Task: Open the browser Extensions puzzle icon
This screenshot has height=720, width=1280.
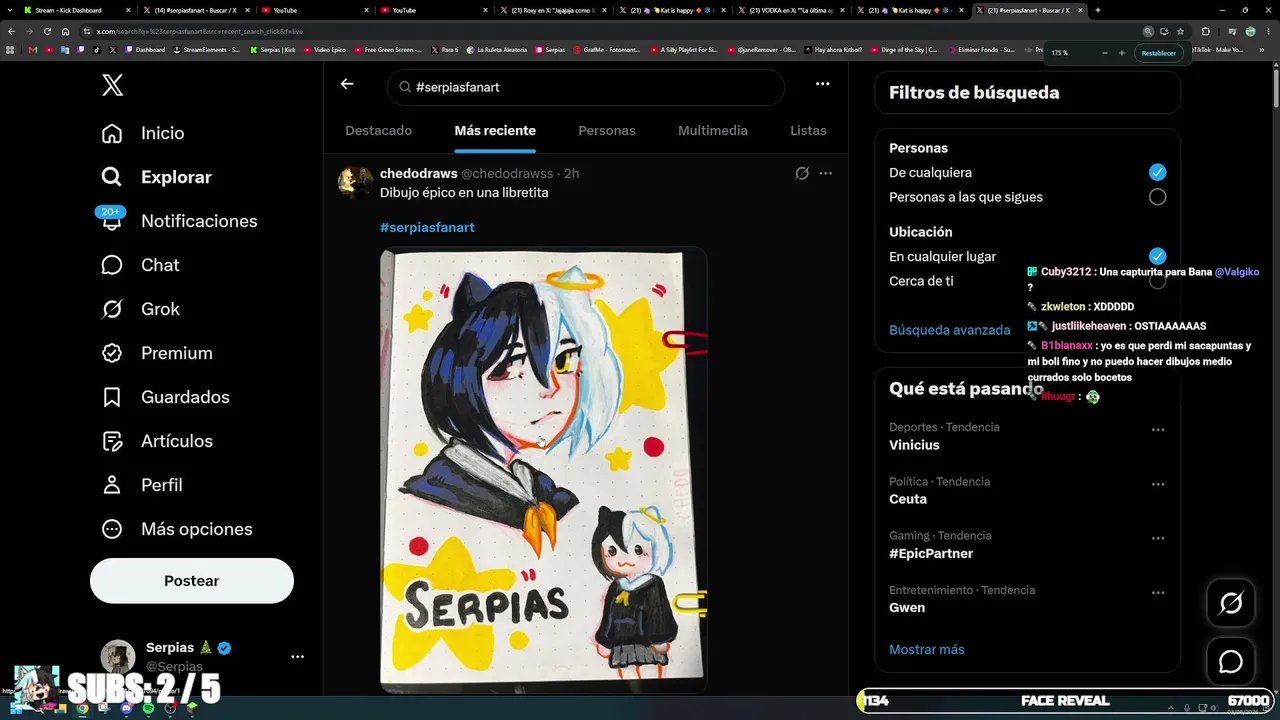Action: point(1205,31)
